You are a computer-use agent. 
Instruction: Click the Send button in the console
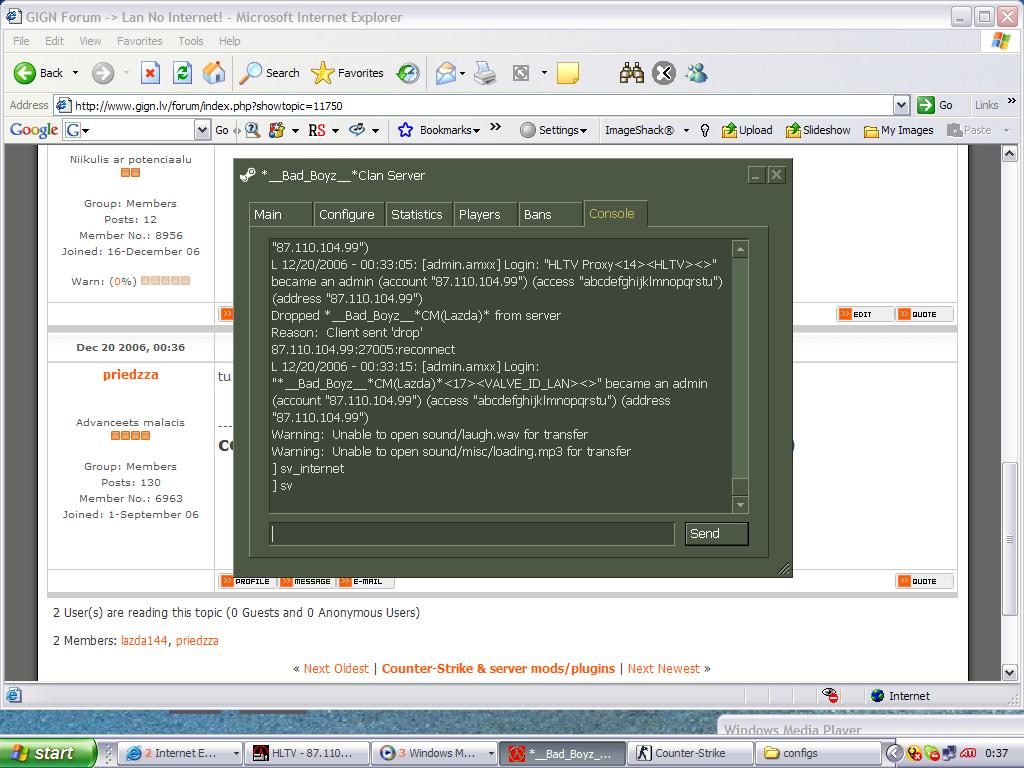[x=716, y=534]
